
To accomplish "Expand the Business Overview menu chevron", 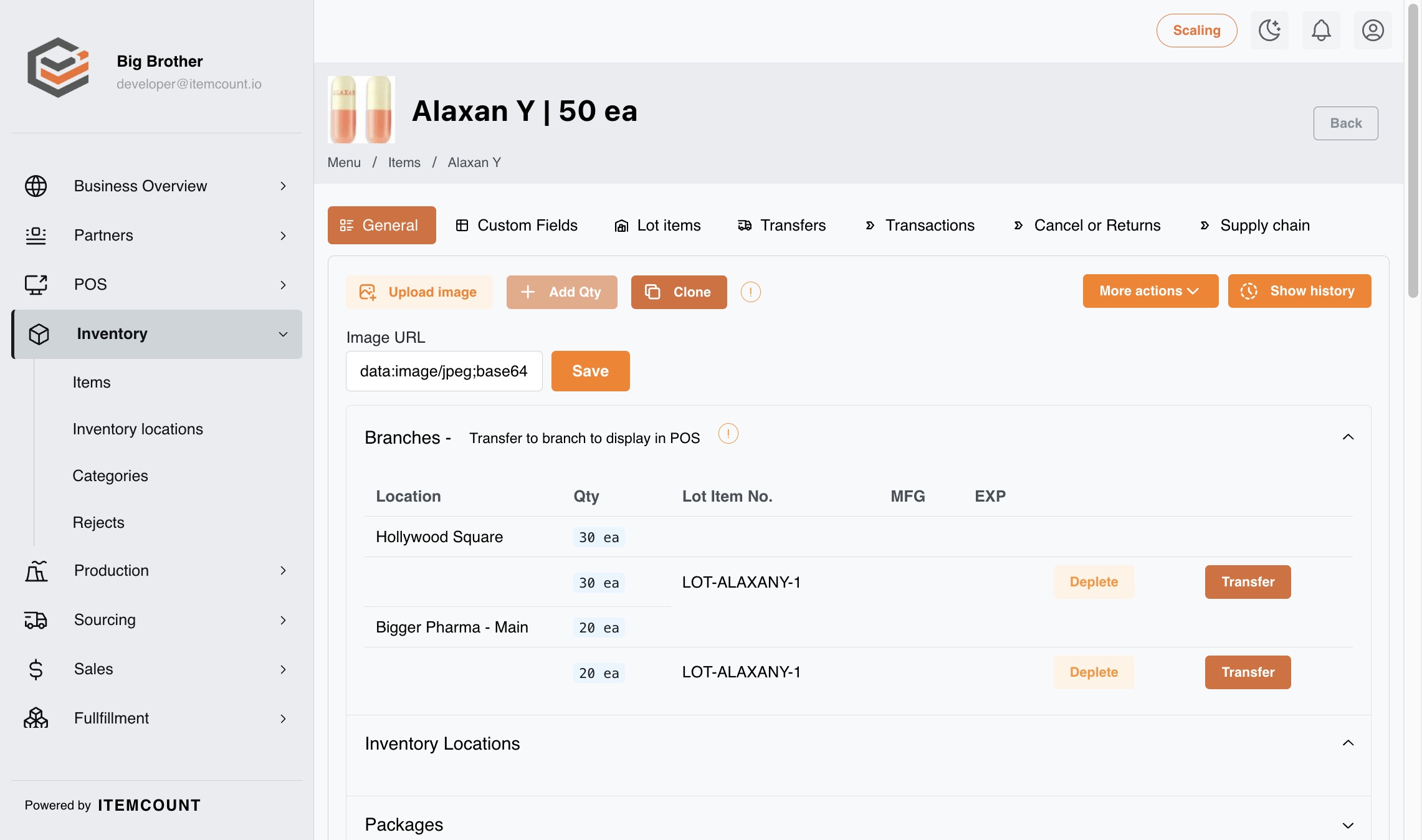I will pos(283,186).
